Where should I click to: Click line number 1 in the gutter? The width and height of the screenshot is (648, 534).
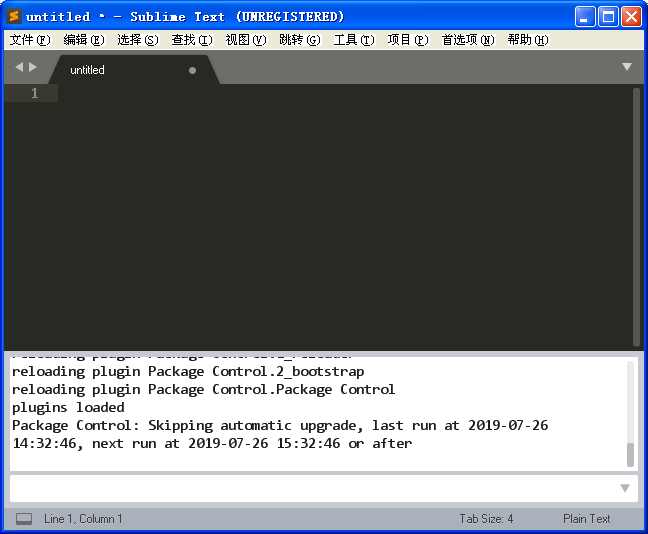(x=35, y=93)
